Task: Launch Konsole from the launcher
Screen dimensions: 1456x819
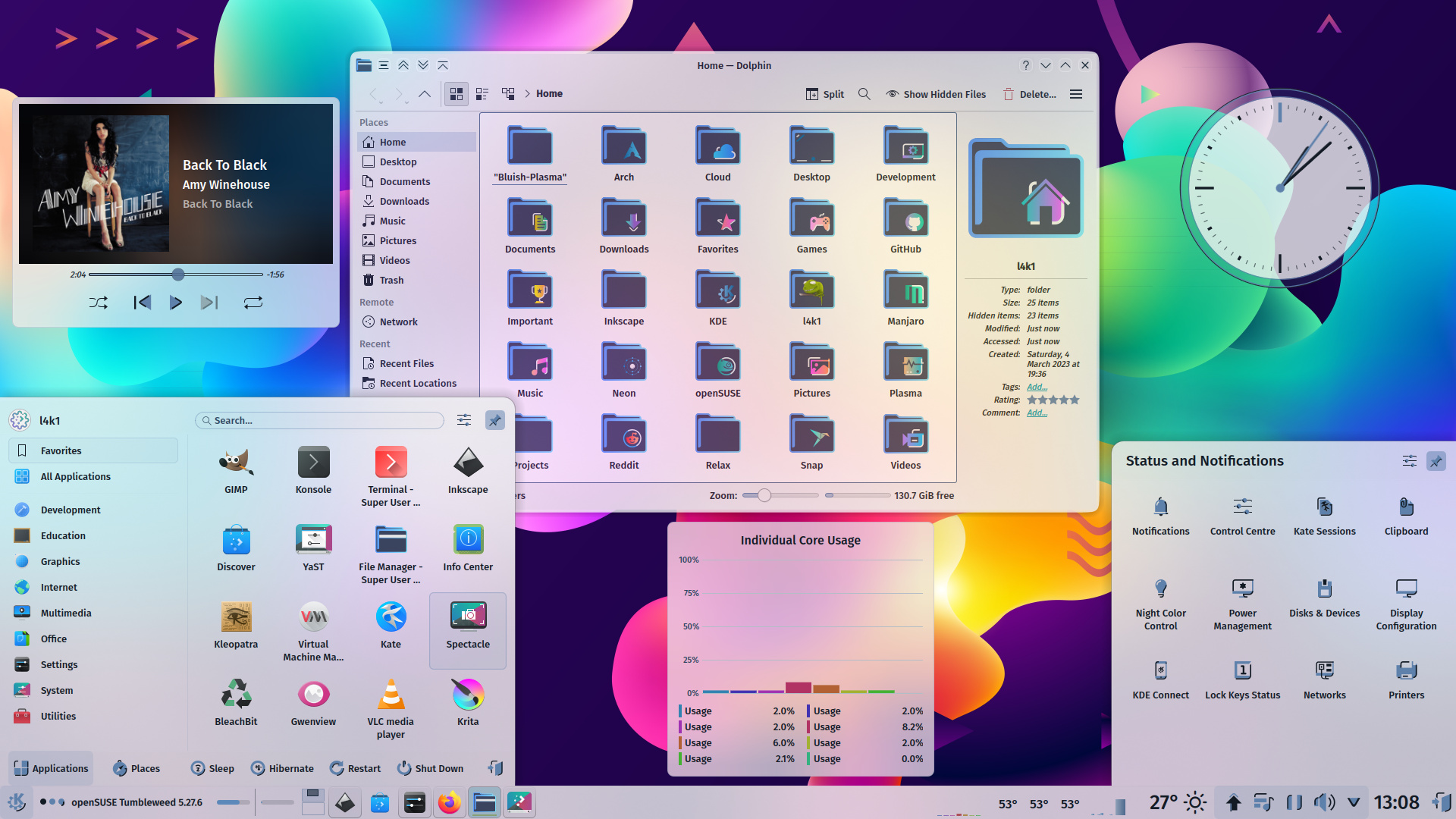Action: (313, 471)
